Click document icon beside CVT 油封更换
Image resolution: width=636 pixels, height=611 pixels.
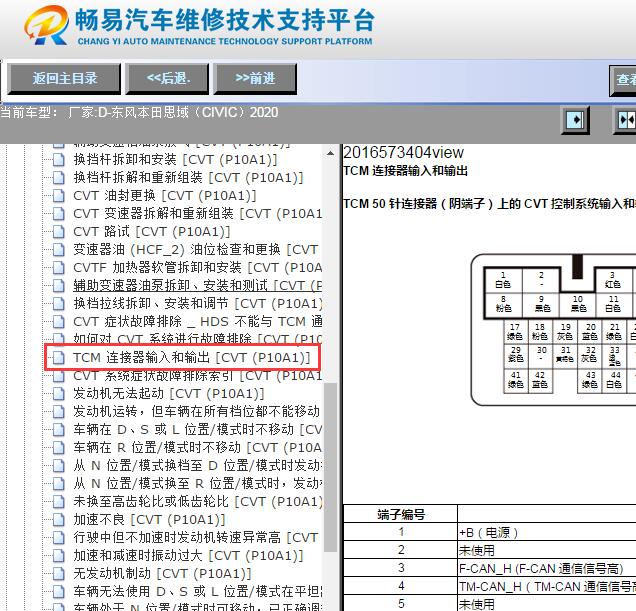point(59,196)
